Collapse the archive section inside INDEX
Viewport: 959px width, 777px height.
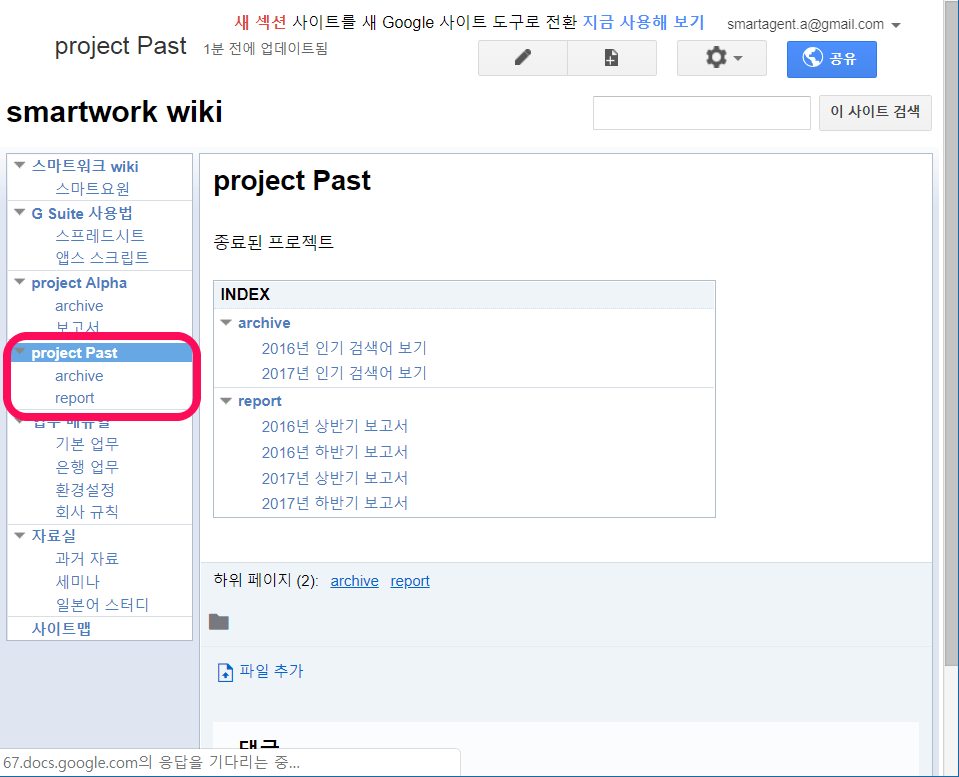[225, 323]
